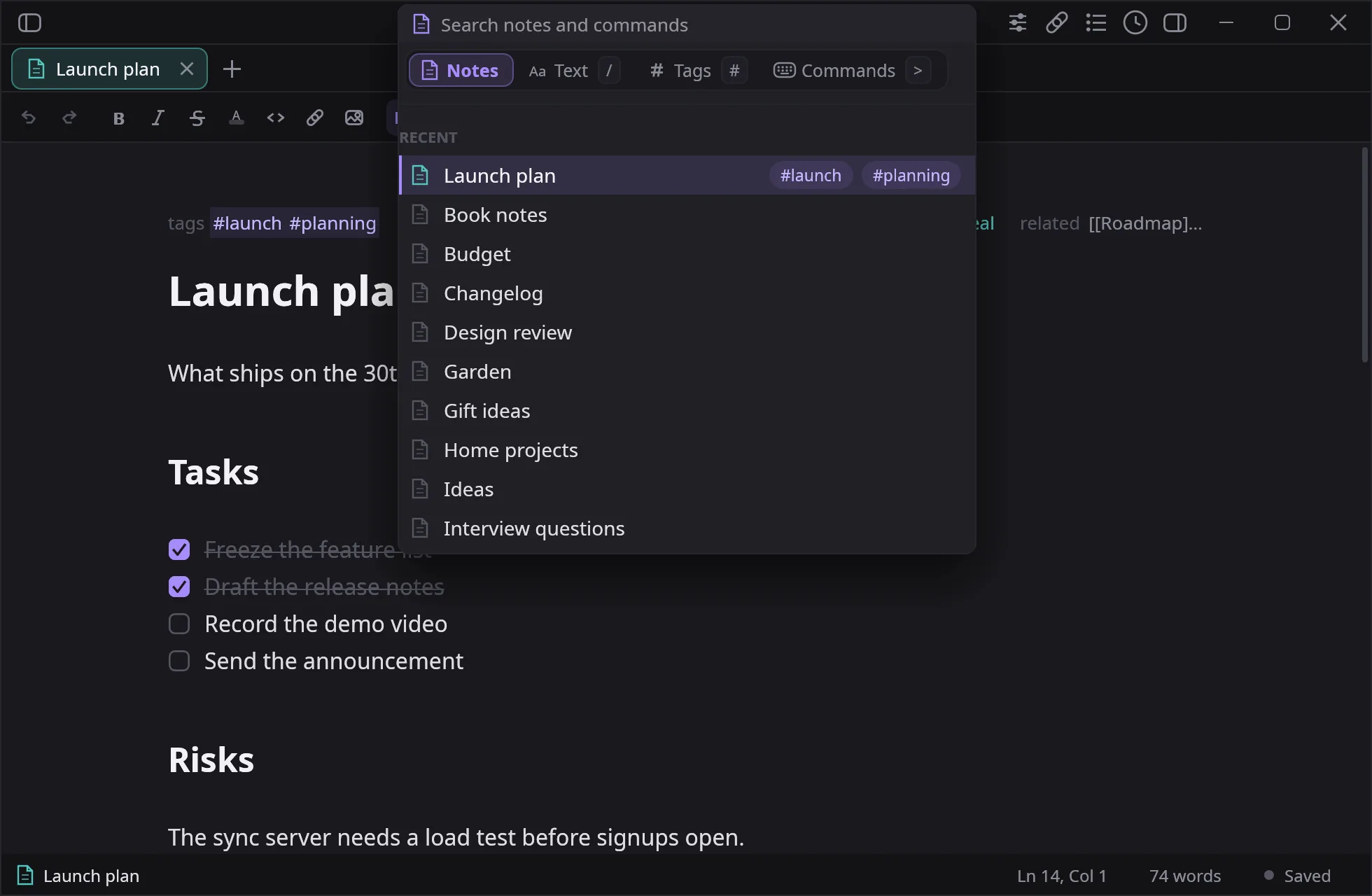Viewport: 1372px width, 896px height.
Task: Show the outline list icon
Action: [1095, 23]
